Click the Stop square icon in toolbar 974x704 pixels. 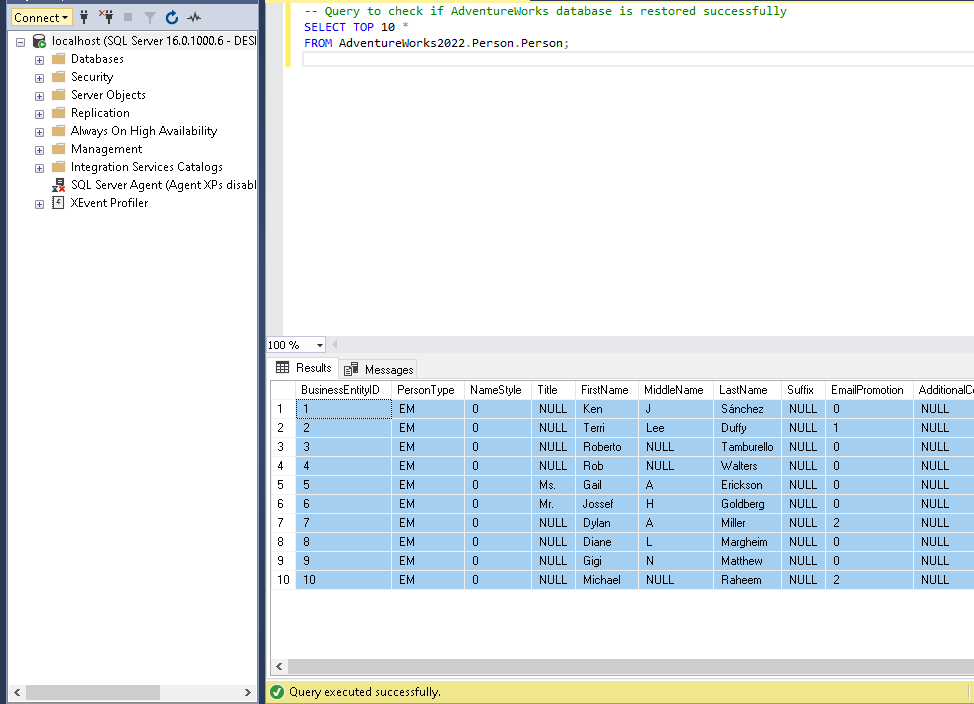tap(128, 17)
